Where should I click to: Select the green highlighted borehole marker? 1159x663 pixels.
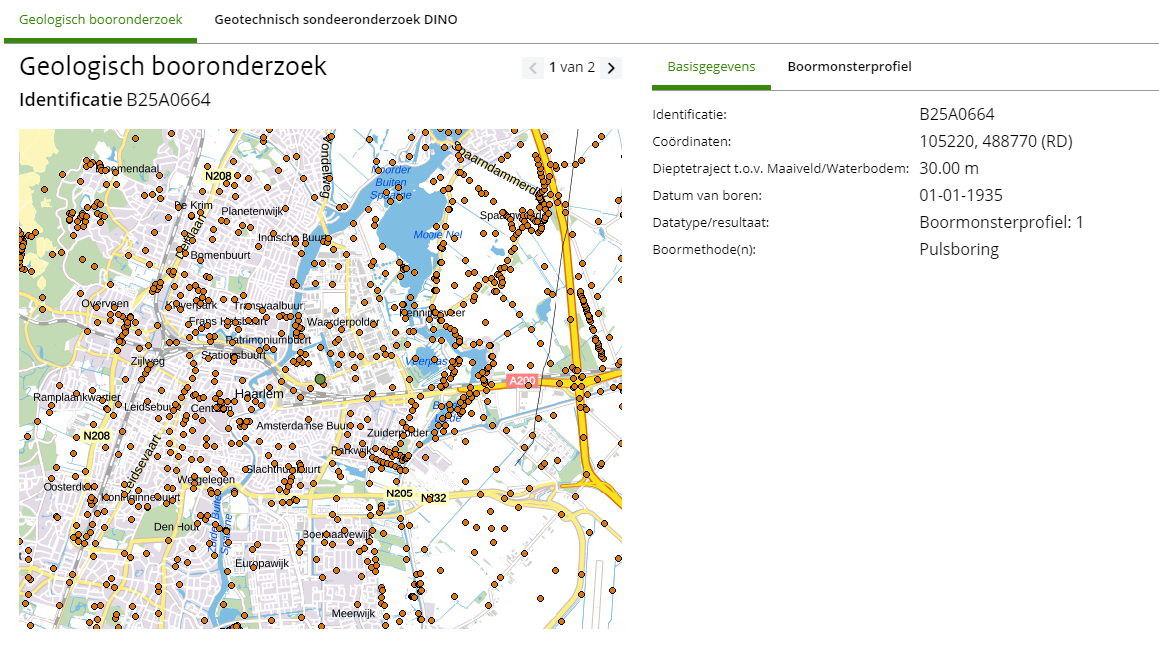point(320,380)
